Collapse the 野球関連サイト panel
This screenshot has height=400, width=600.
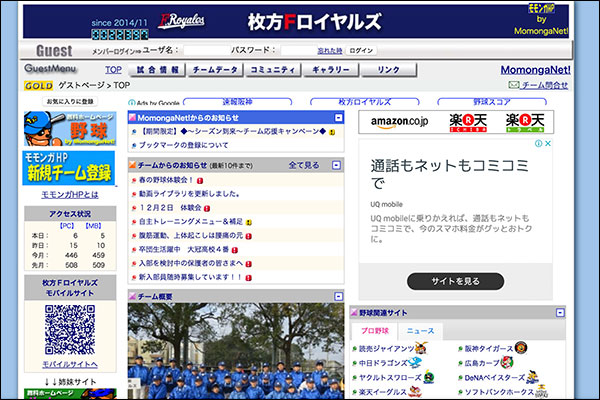pos(560,312)
